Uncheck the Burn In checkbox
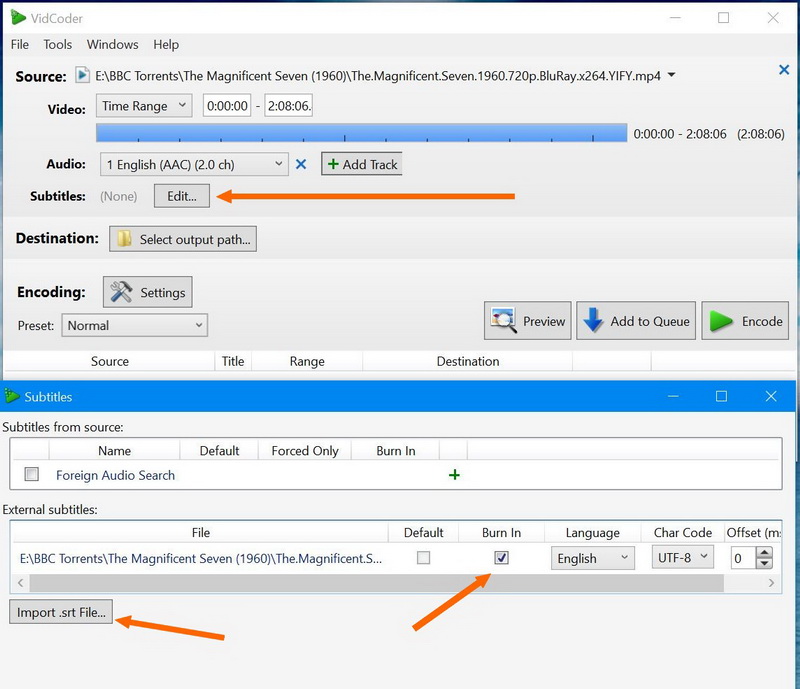This screenshot has height=689, width=800. click(502, 558)
